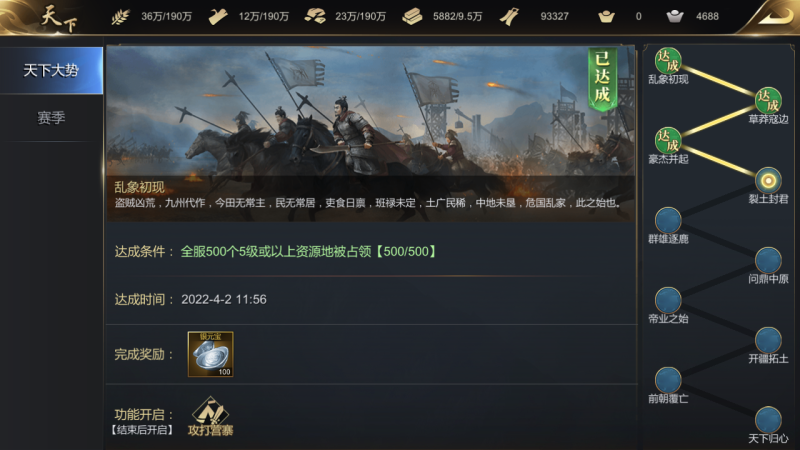Select the iron ingot resource icon
This screenshot has height=450, width=800.
tap(412, 16)
